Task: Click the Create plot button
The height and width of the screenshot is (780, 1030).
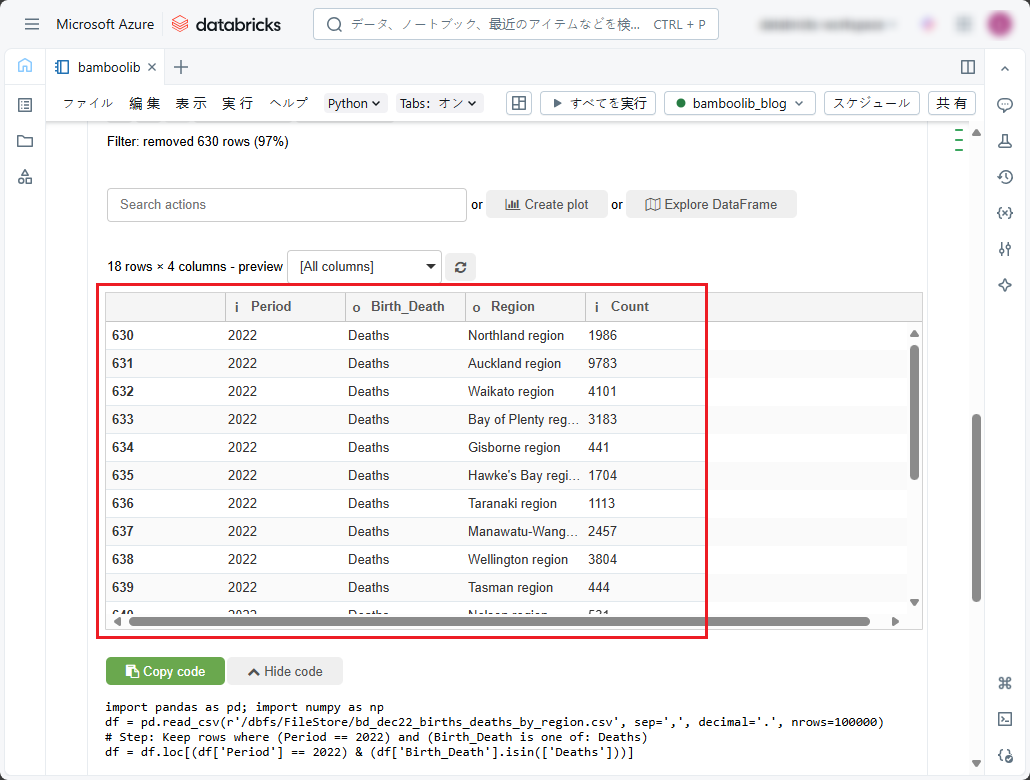Action: [546, 204]
